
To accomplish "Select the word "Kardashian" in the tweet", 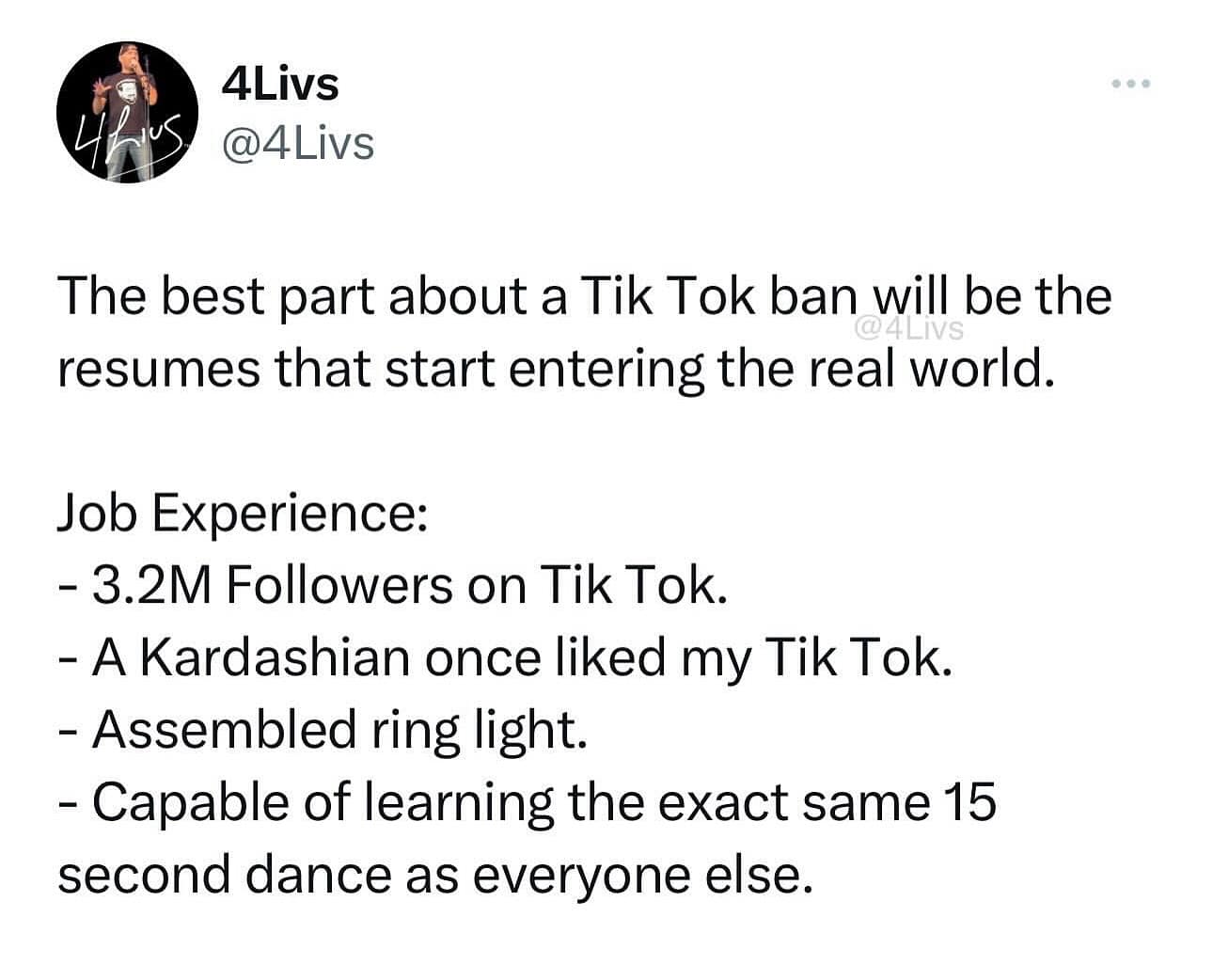I will (x=278, y=658).
